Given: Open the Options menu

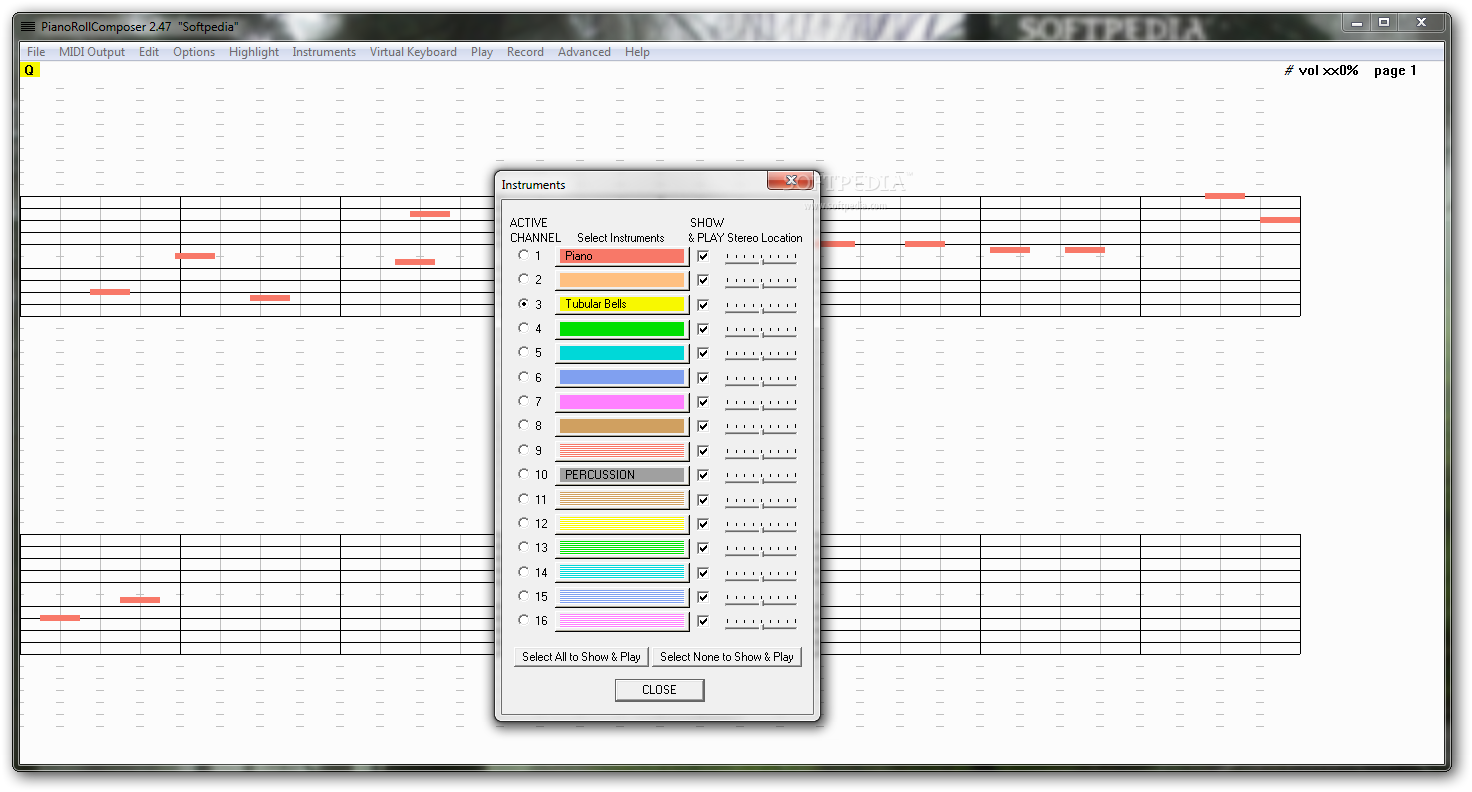Looking at the screenshot, I should click(194, 52).
